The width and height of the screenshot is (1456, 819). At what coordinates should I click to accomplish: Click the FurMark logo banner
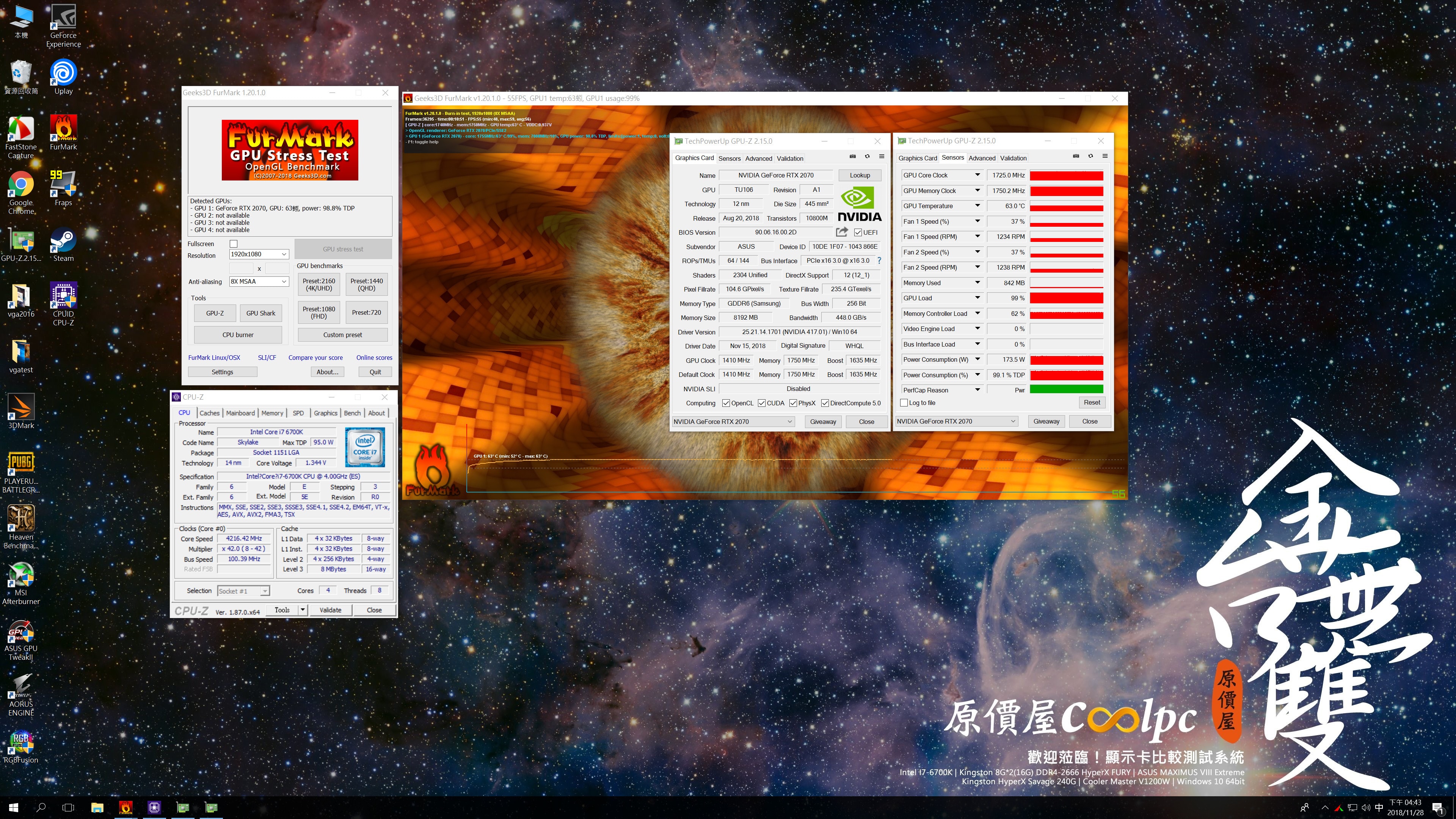(289, 150)
